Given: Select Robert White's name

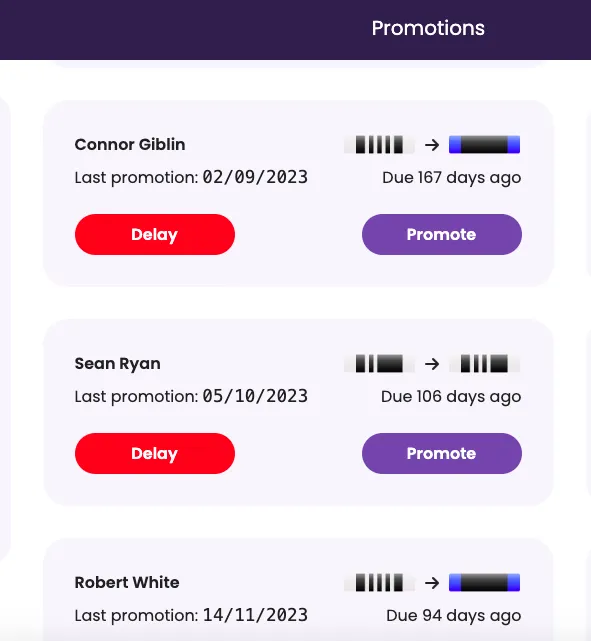Looking at the screenshot, I should [x=127, y=583].
